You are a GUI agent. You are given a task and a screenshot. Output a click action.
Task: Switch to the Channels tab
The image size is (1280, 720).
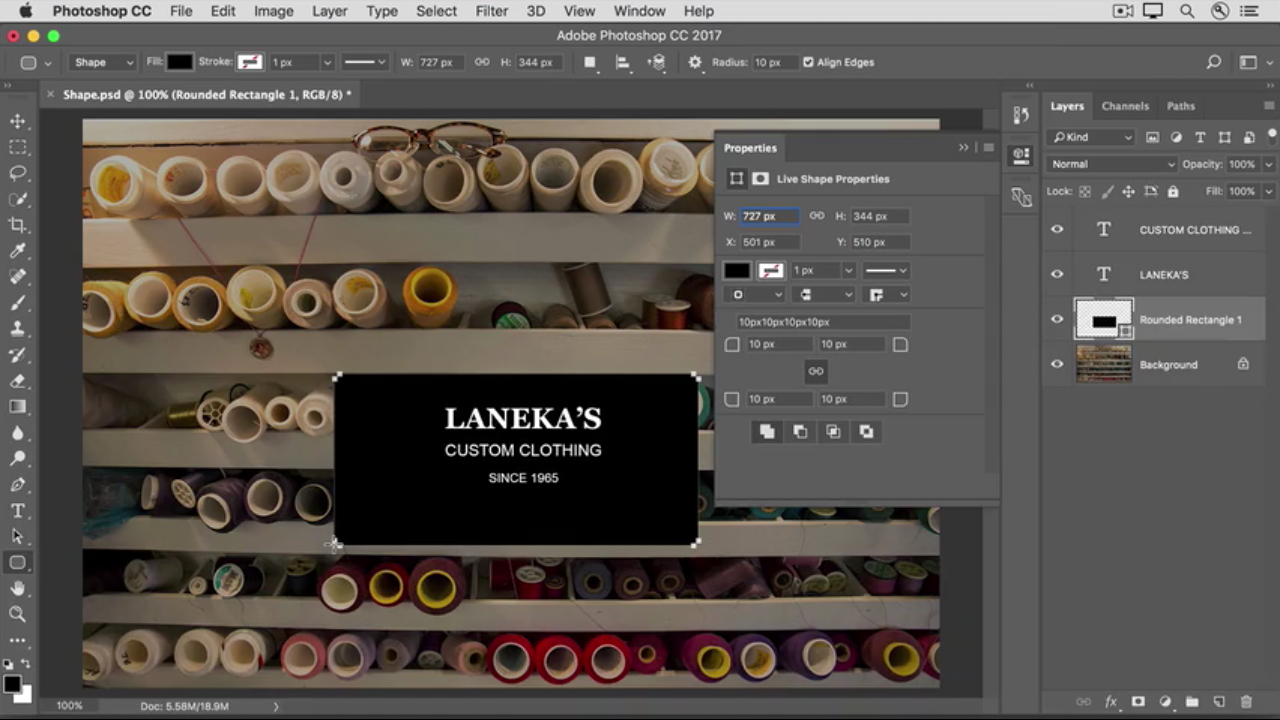(1125, 106)
